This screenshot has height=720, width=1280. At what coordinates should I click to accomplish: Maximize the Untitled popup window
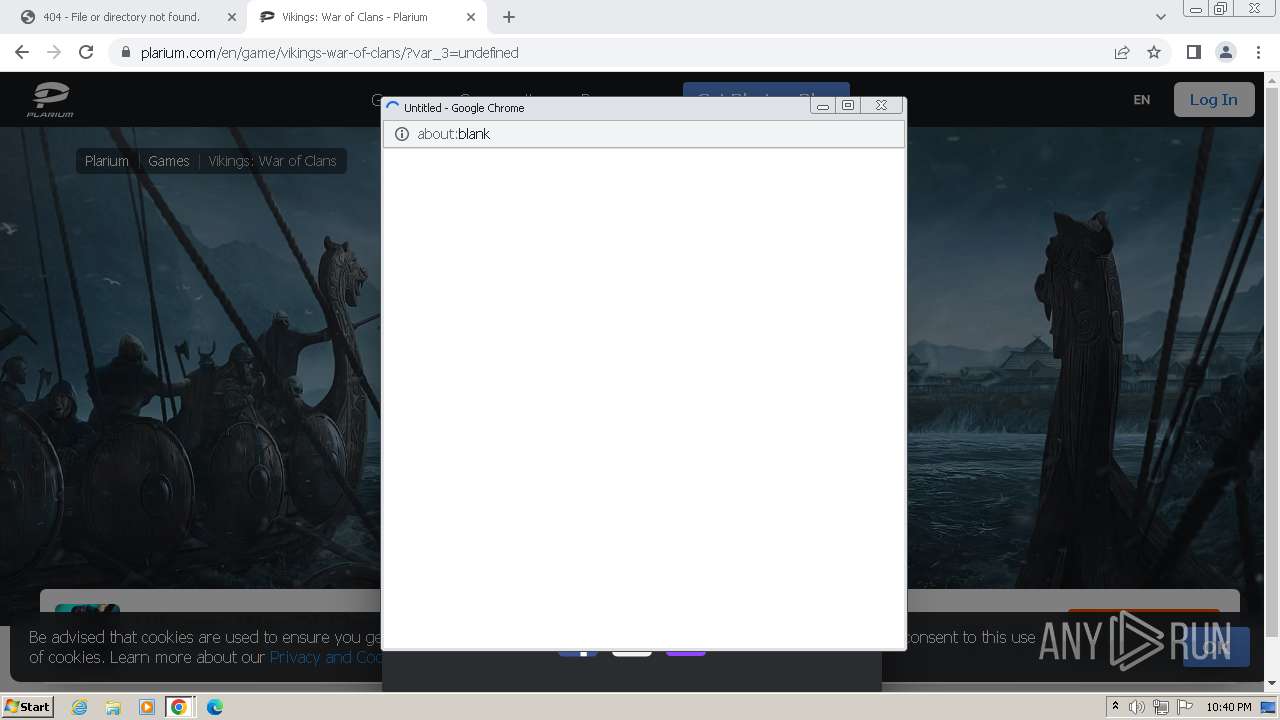coord(848,106)
